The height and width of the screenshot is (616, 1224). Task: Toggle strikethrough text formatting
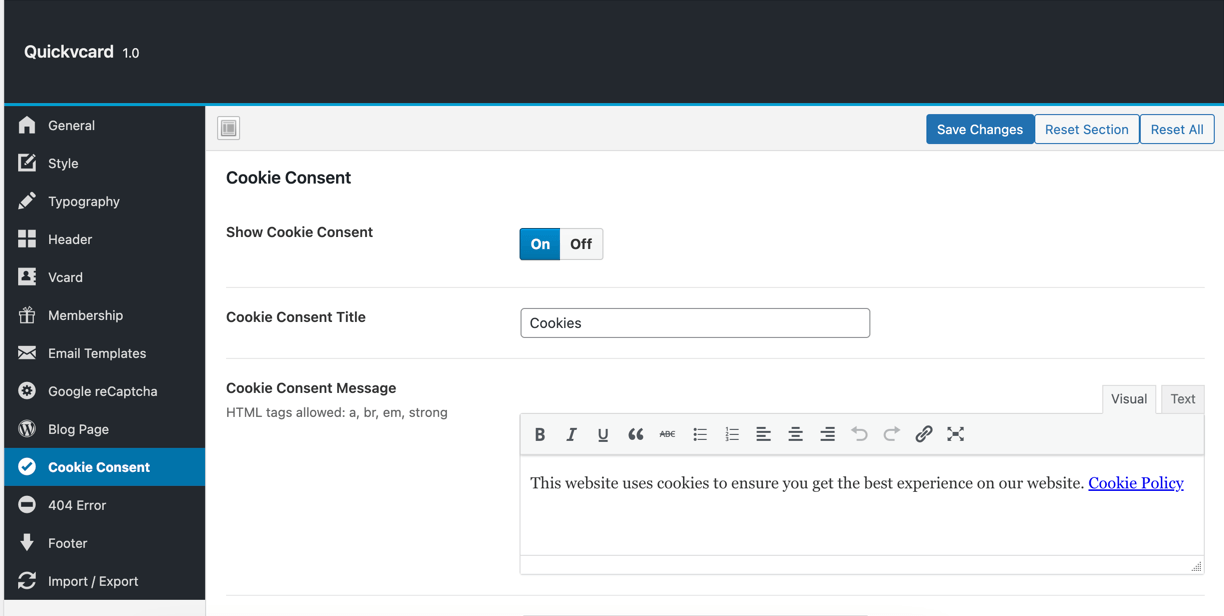click(x=667, y=434)
